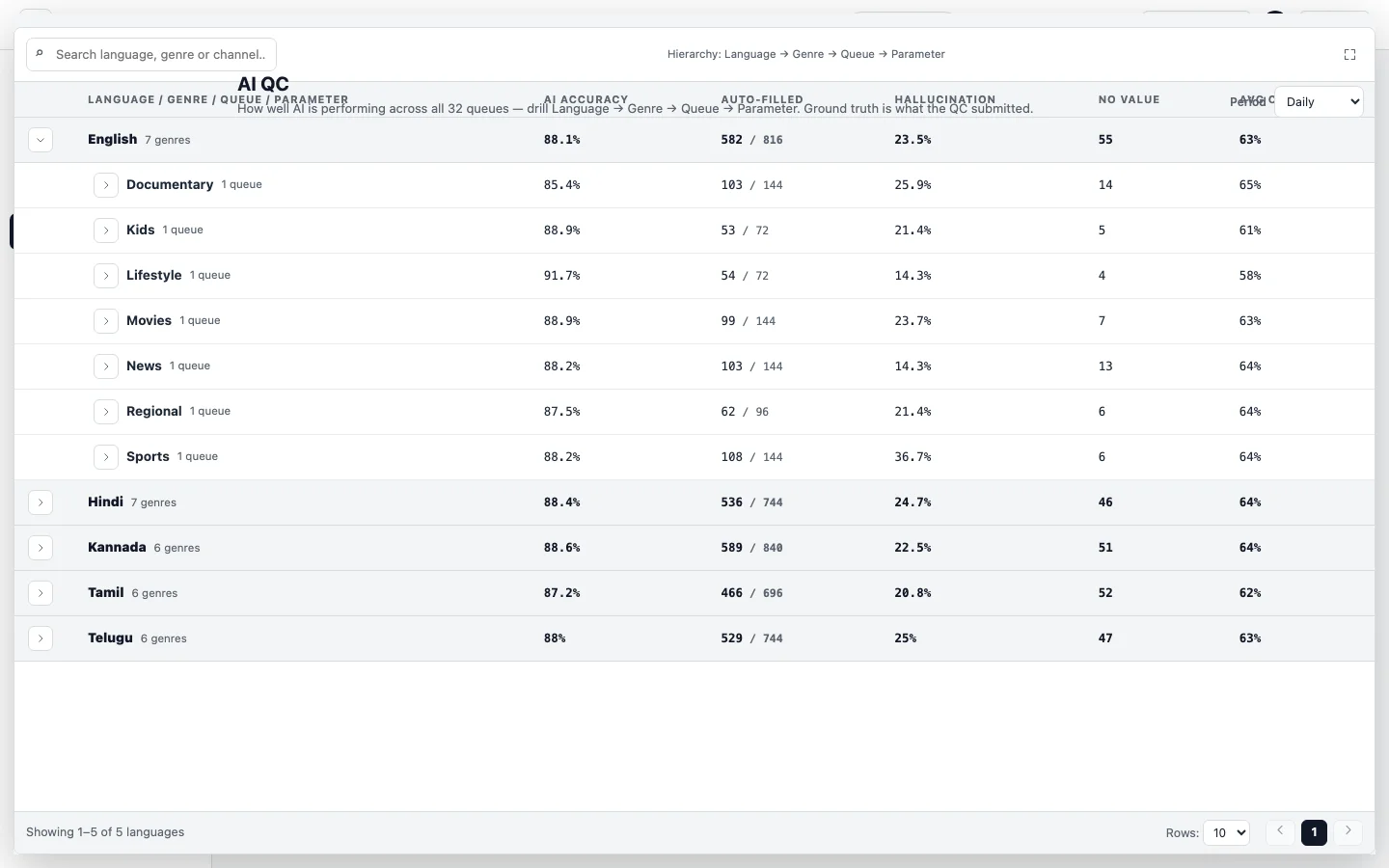Expand the Movies genre row
This screenshot has width=1389, height=868.
[106, 321]
